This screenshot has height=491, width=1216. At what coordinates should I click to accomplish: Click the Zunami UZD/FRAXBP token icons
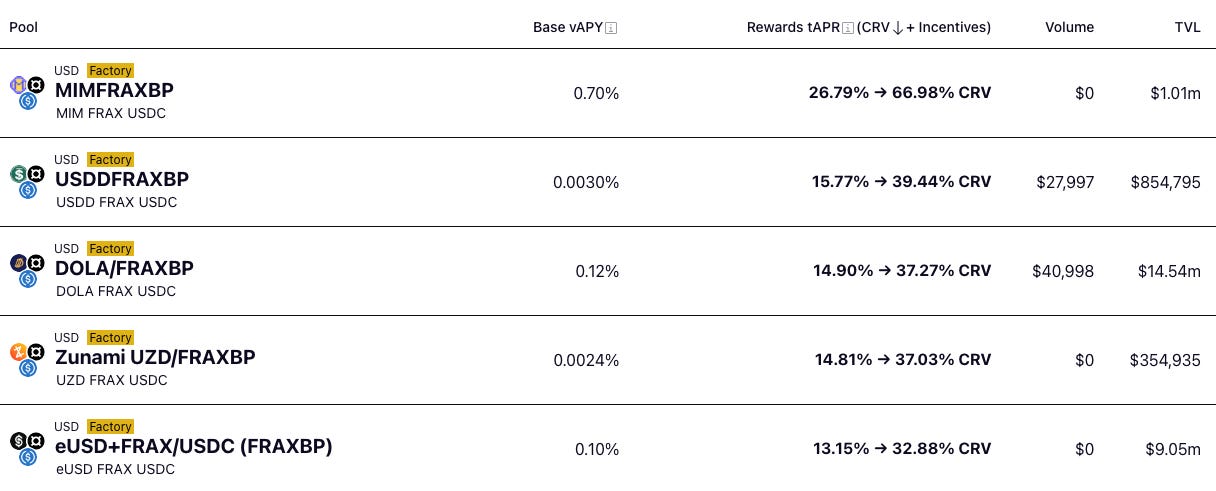pyautogui.click(x=27, y=360)
